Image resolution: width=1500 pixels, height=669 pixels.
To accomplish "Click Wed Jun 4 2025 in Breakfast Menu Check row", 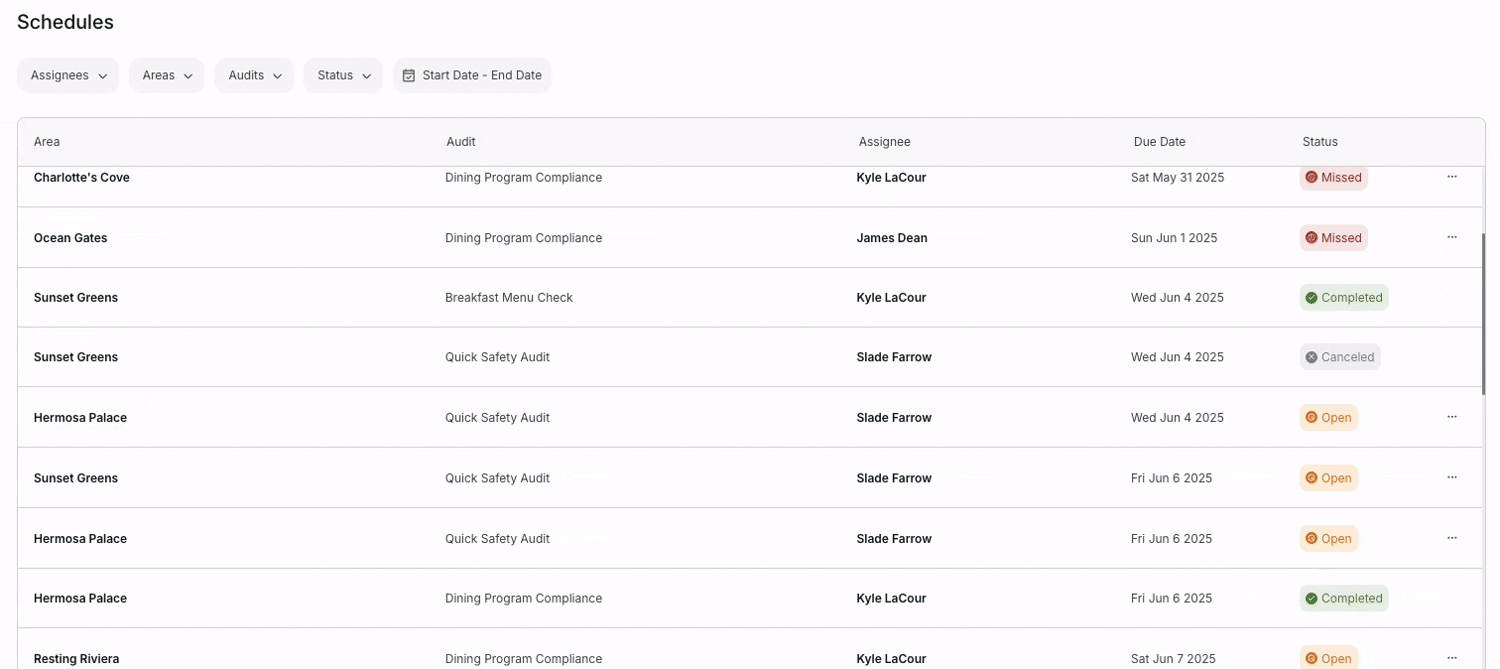I will [x=1177, y=297].
